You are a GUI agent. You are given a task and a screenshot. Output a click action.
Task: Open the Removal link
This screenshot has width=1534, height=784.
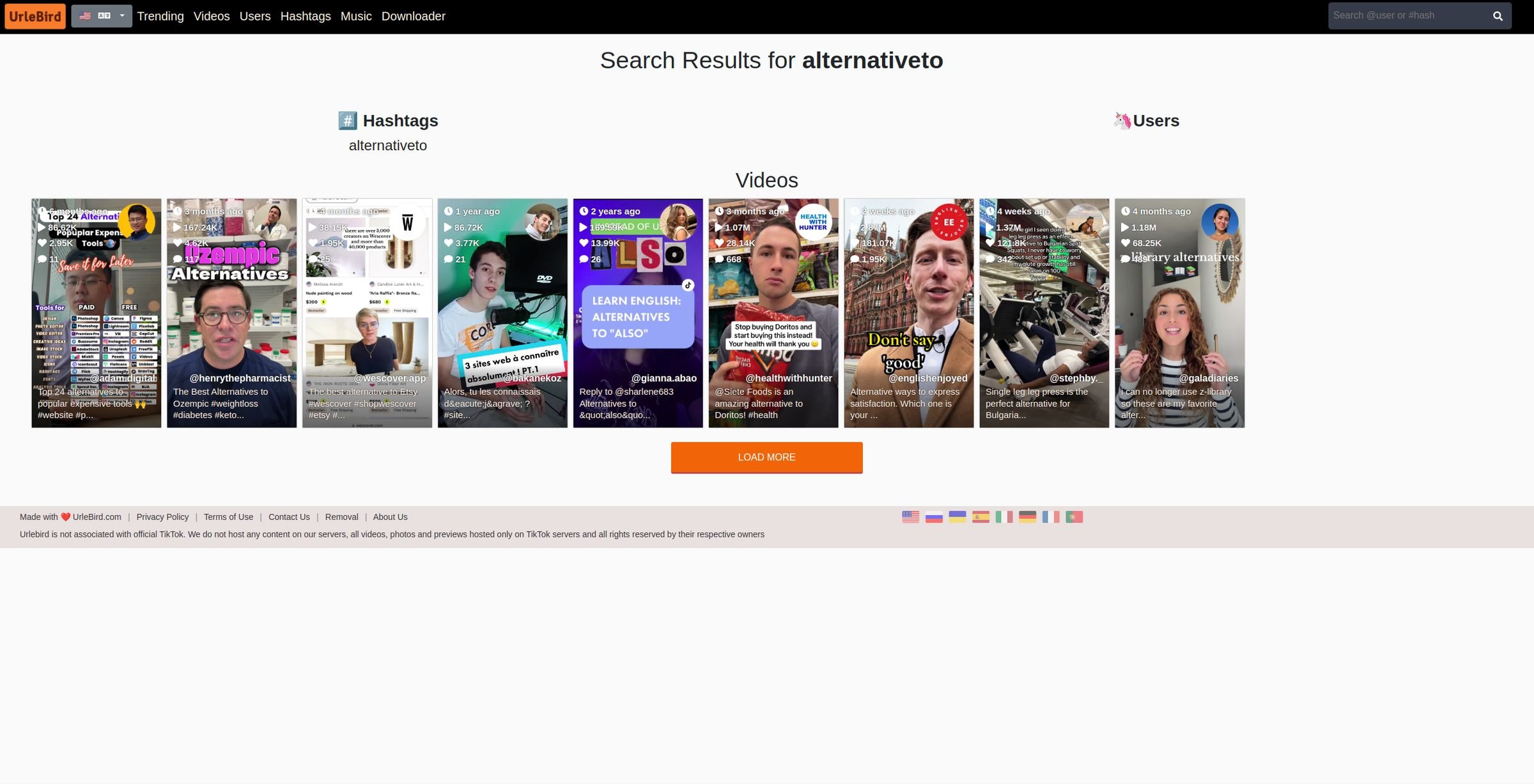[341, 517]
